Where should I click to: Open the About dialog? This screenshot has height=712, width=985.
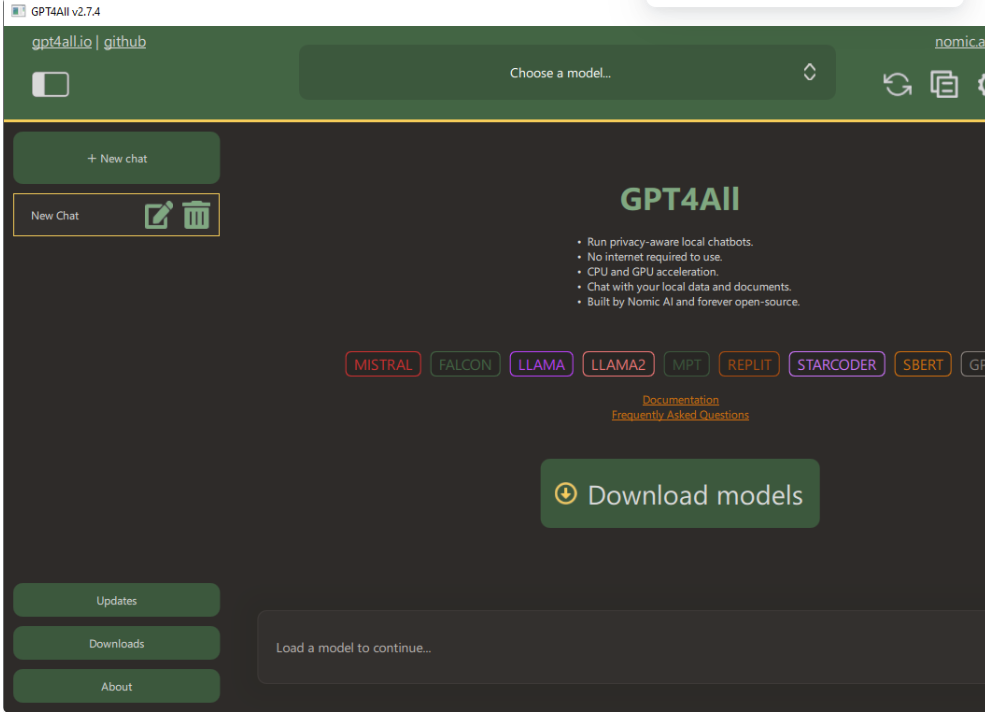[116, 686]
